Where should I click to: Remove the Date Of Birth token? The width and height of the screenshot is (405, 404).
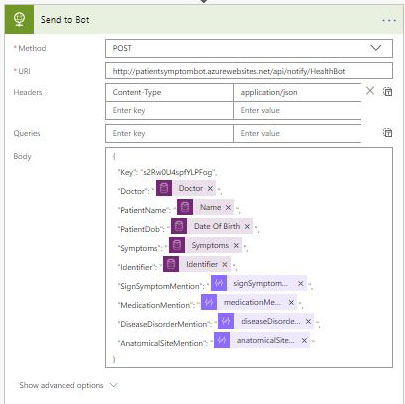pyautogui.click(x=247, y=226)
